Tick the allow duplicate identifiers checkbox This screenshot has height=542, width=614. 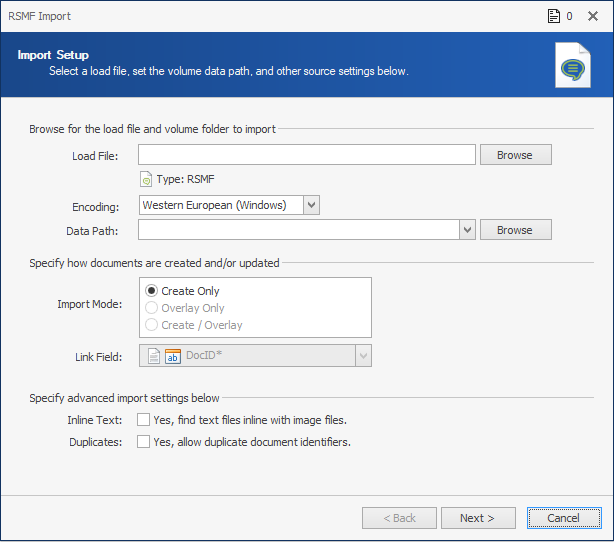(144, 442)
